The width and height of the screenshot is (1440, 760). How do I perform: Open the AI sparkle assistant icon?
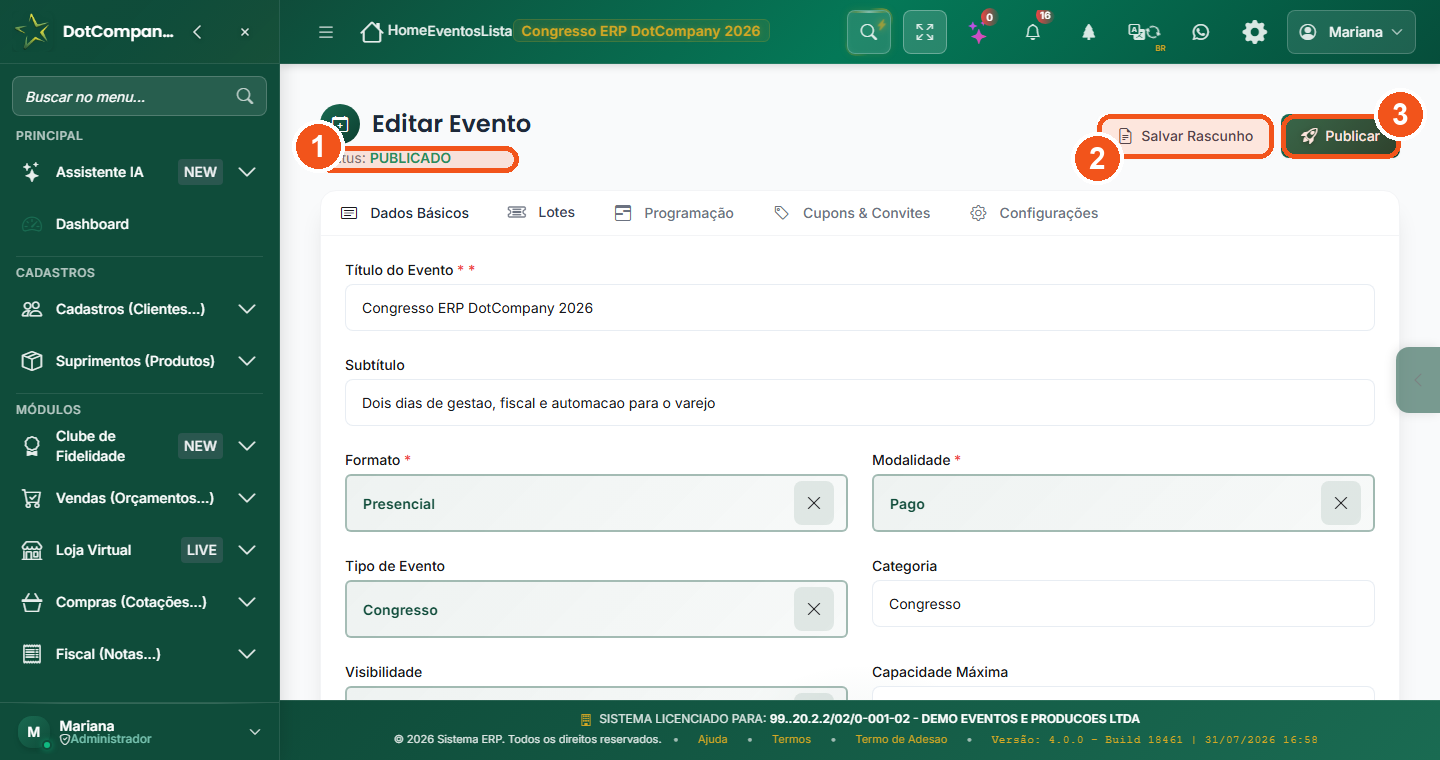click(977, 32)
